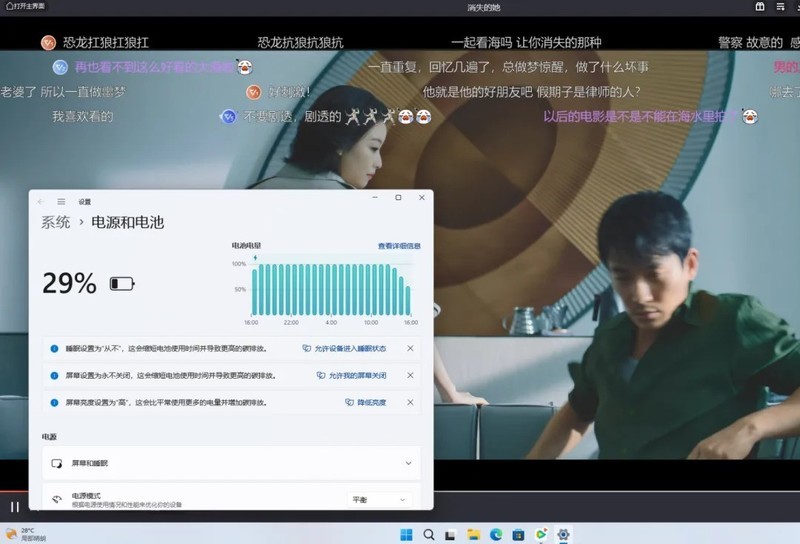Open the gift icon in player top bar

[760, 6]
